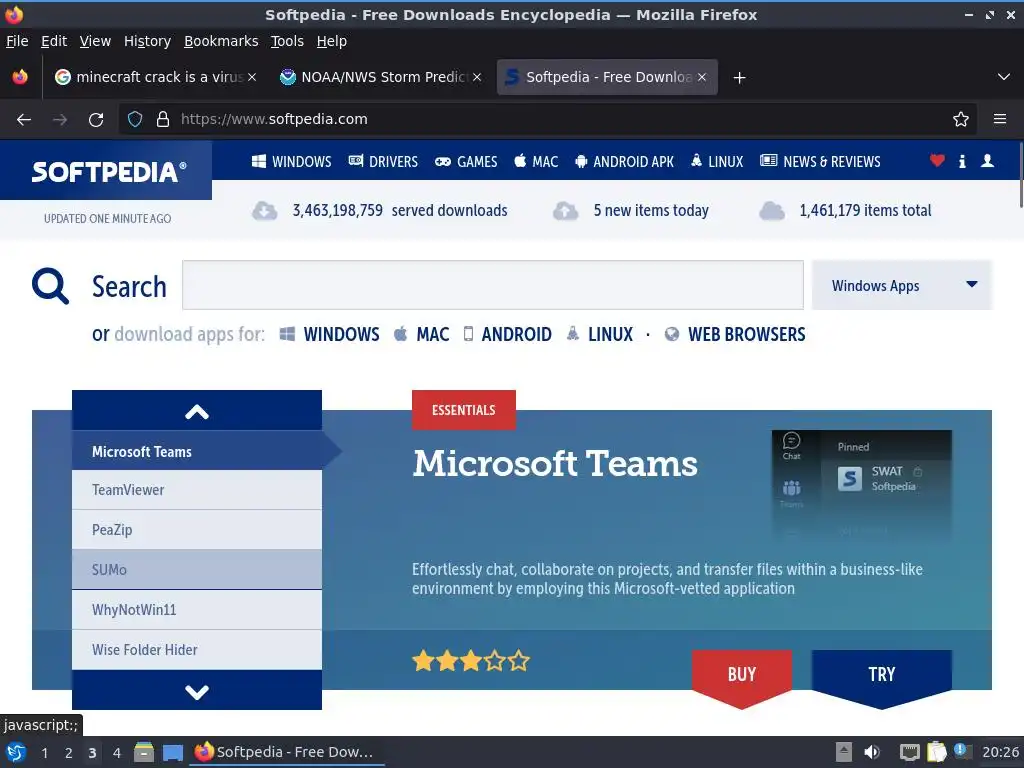The height and width of the screenshot is (768, 1024).
Task: Click the red heart favorites icon
Action: [x=937, y=161]
